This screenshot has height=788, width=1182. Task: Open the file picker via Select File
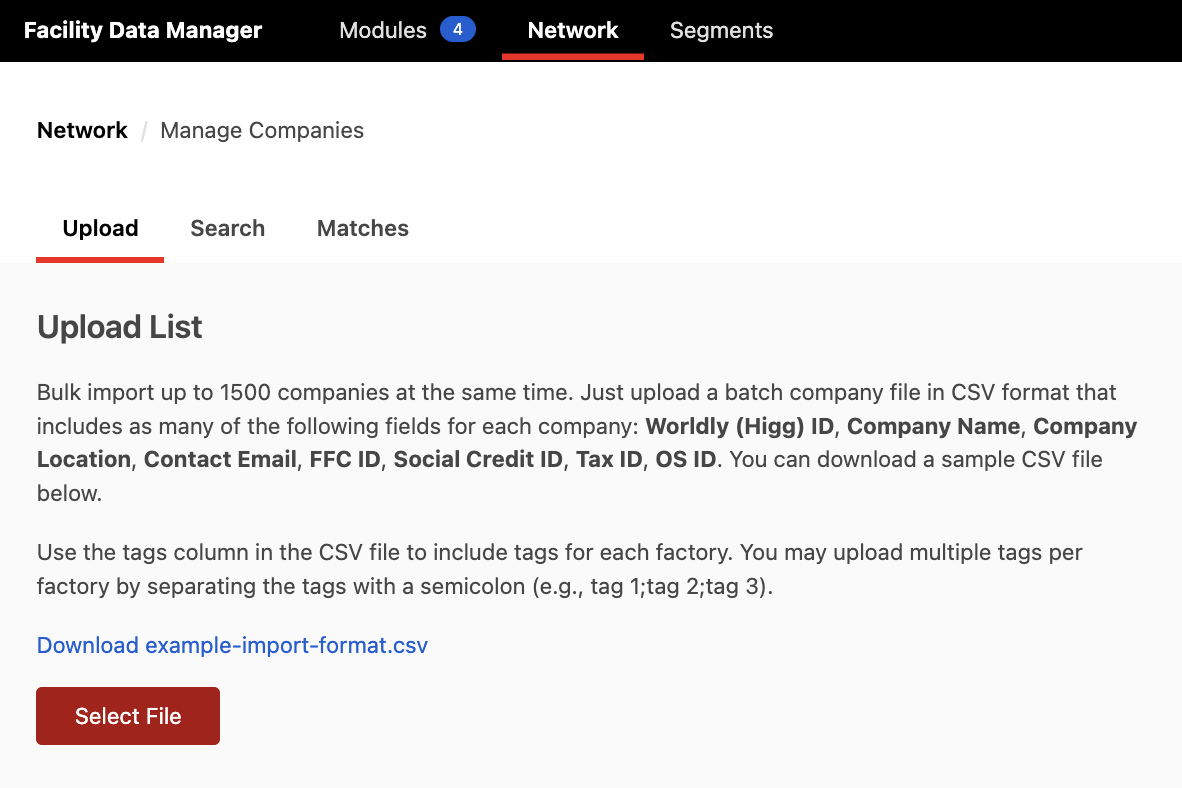pos(127,716)
